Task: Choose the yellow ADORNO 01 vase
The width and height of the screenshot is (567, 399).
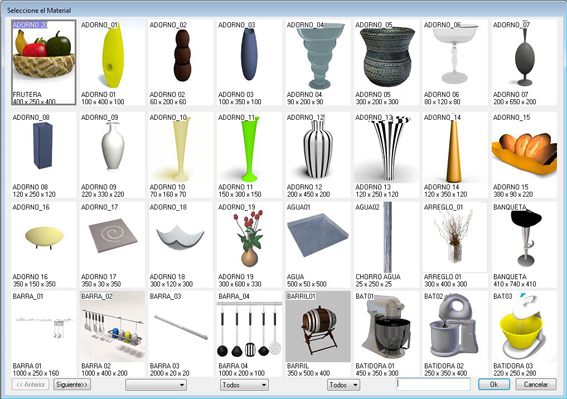Action: tap(112, 63)
